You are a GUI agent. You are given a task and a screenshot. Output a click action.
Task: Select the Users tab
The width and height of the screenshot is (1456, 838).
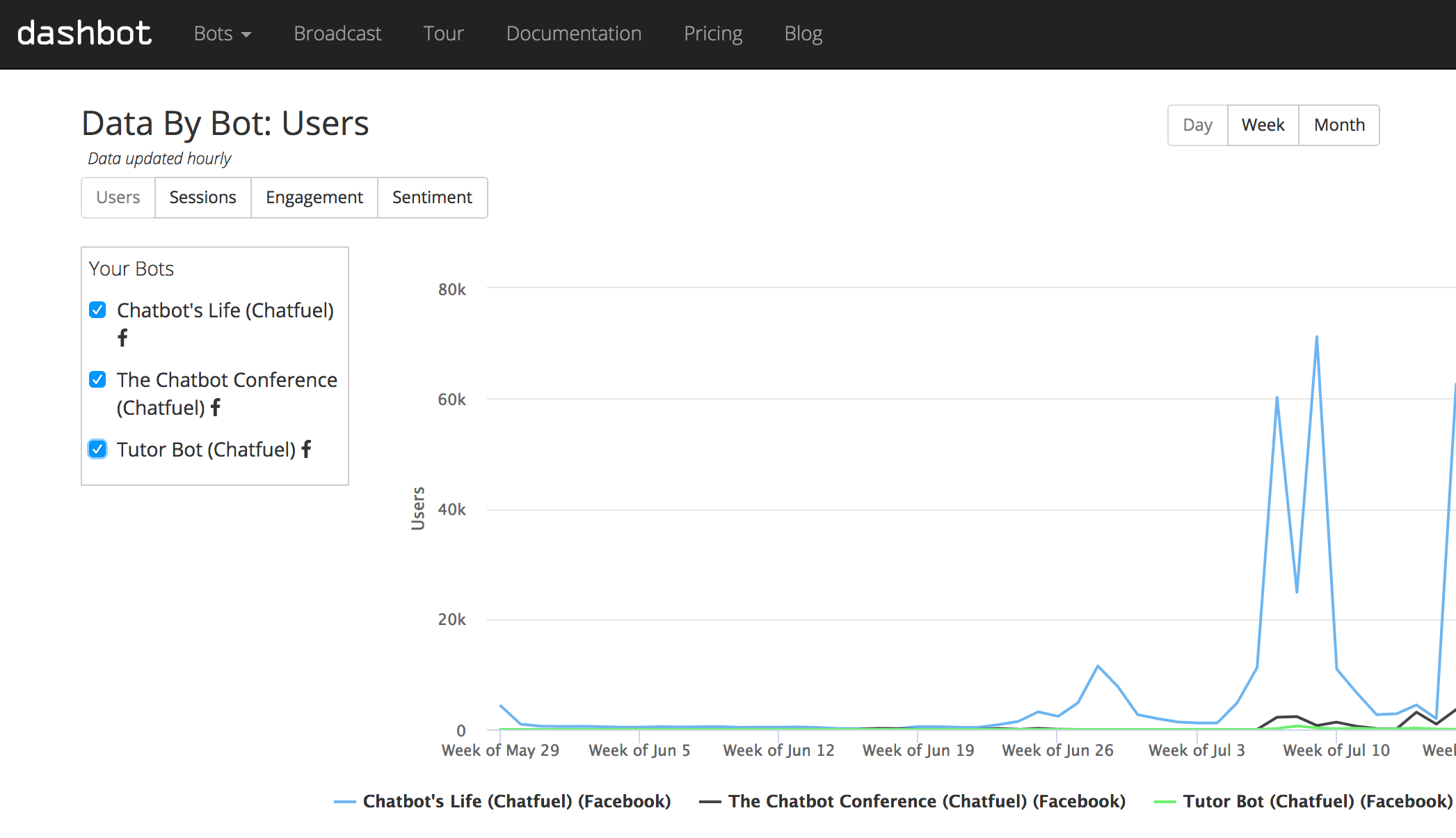coord(118,198)
